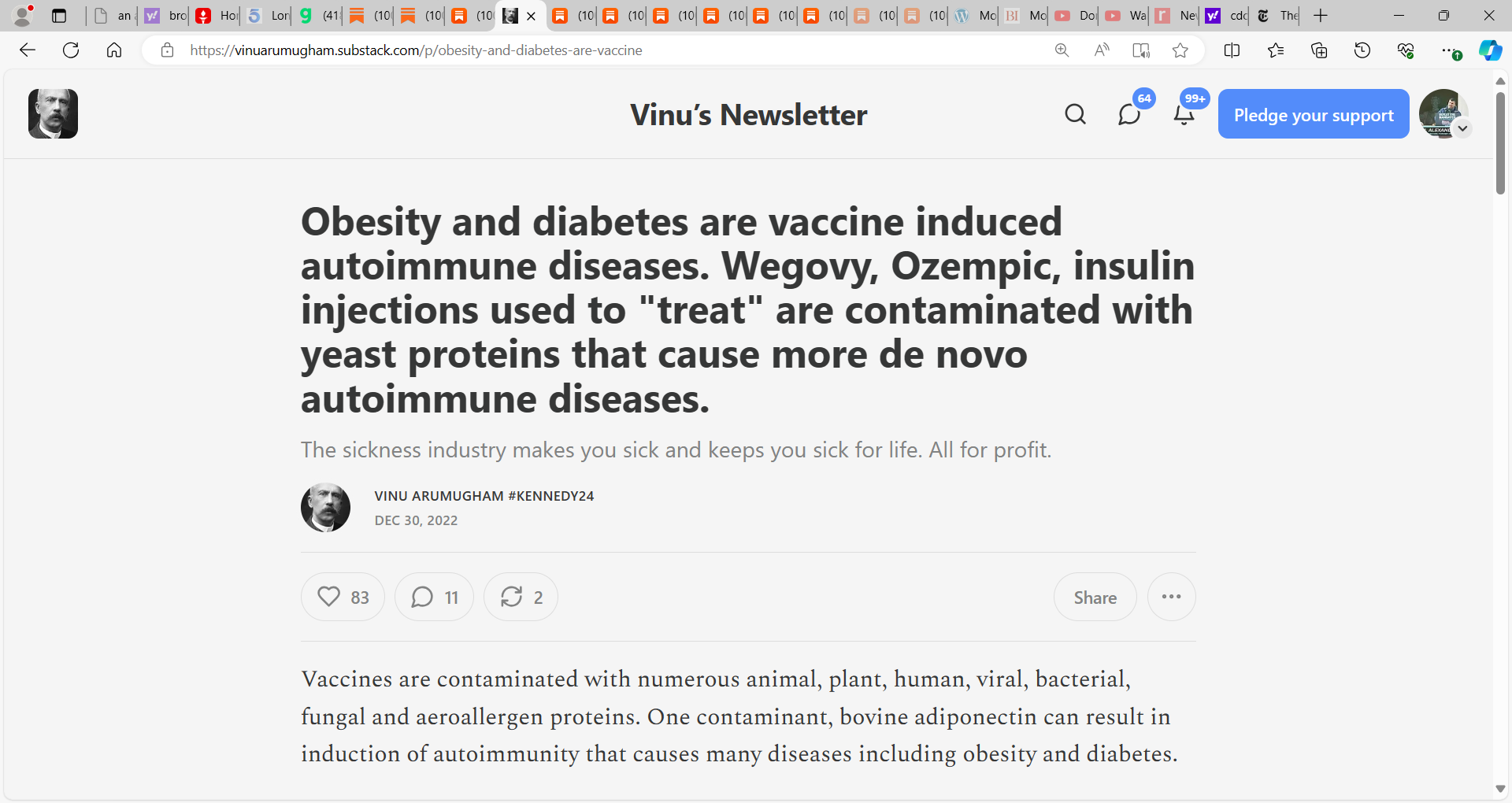
Task: Click the address bar URL
Action: tap(416, 50)
